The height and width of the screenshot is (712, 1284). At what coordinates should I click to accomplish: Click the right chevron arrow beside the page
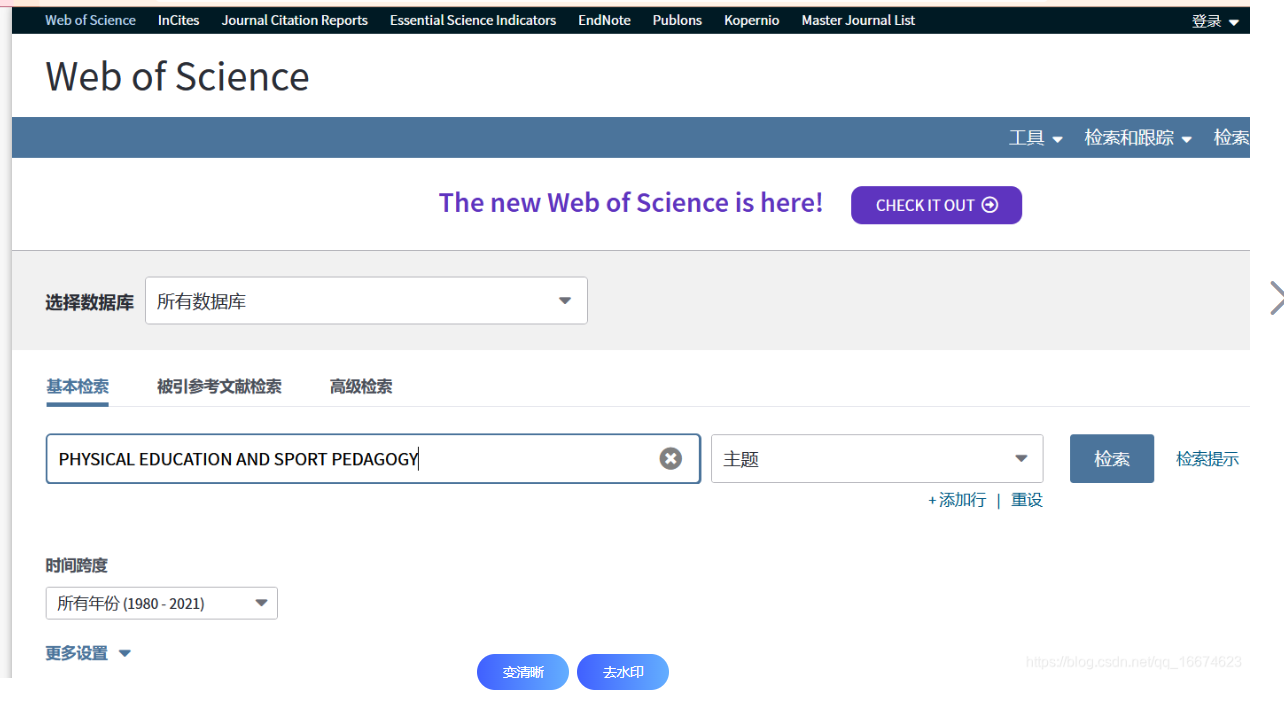[1276, 298]
